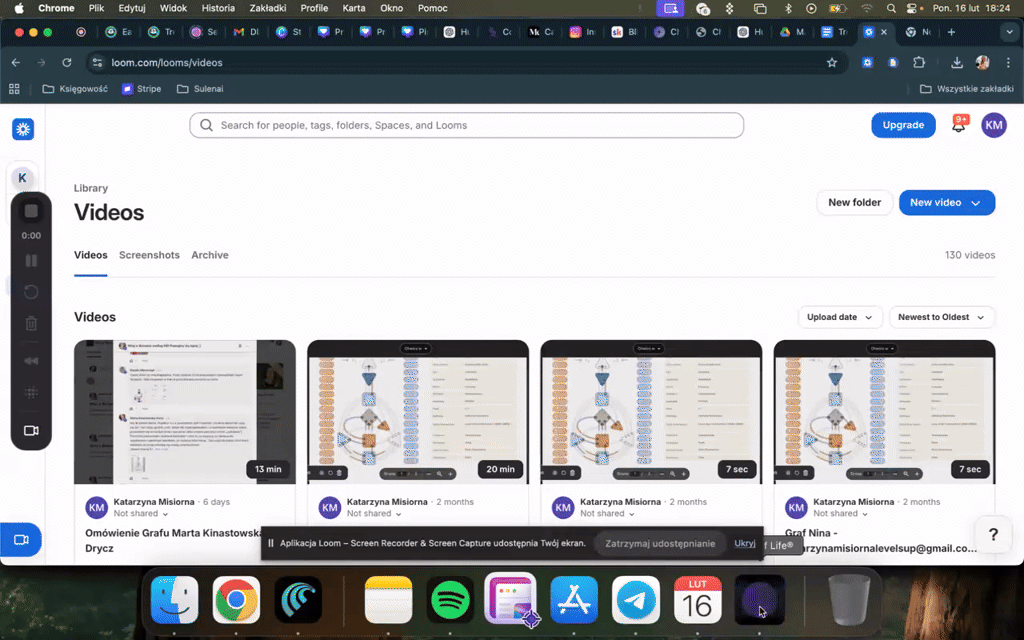Expand Not shared on the Graf Nina video
1024x640 pixels.
[x=840, y=514]
